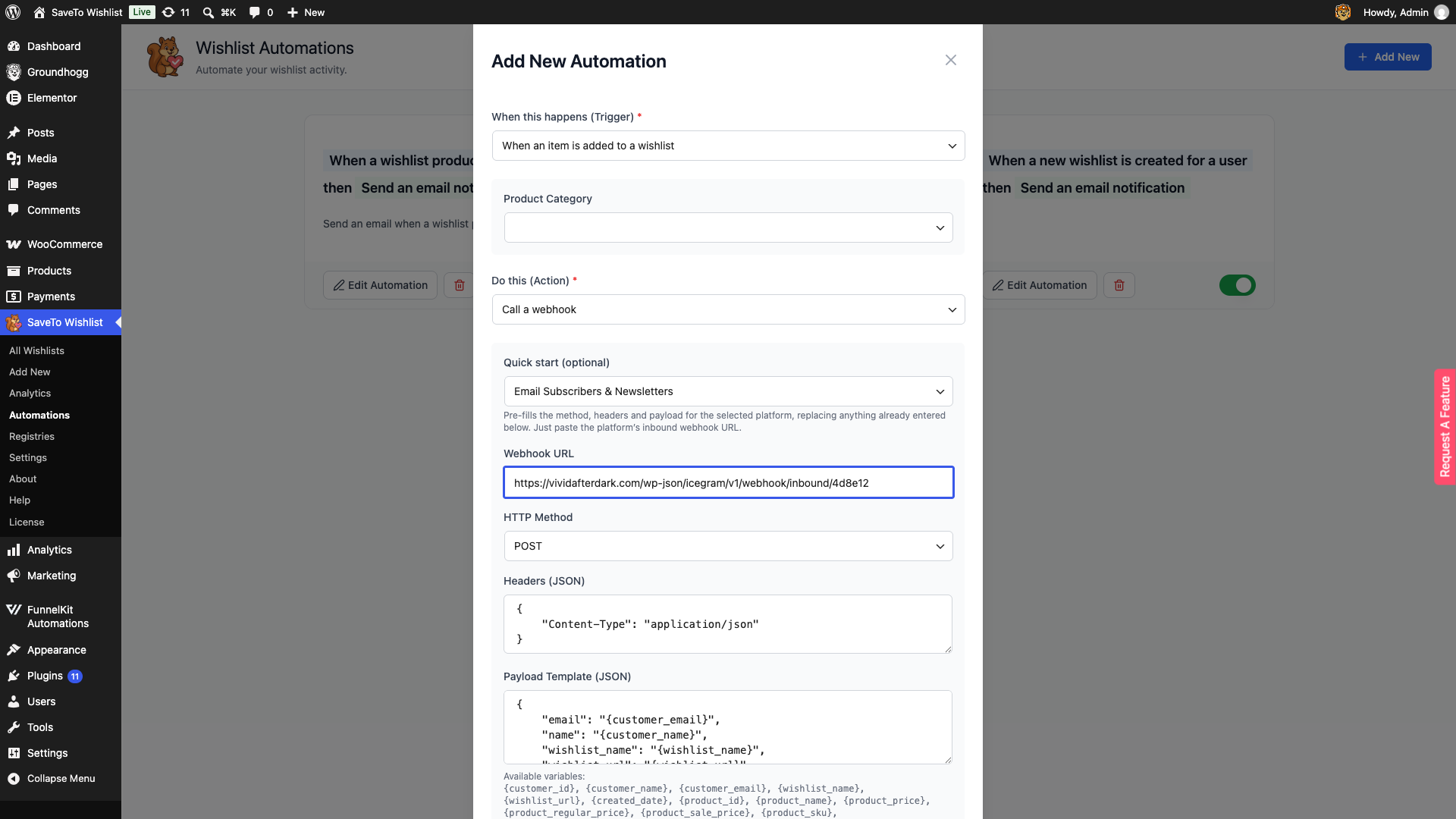
Task: Open the License submenu item
Action: pos(27,522)
